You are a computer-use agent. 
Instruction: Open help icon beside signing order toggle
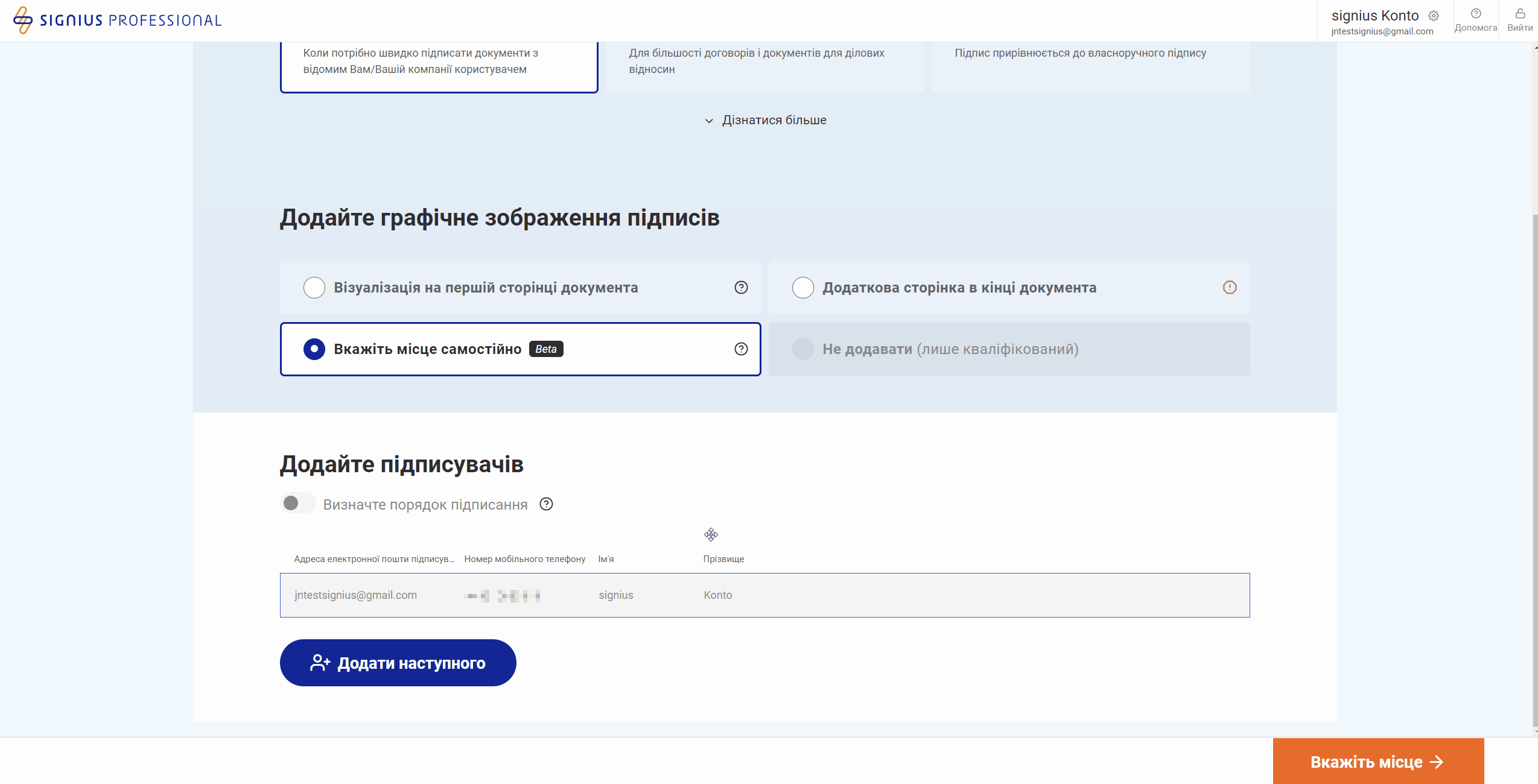[x=546, y=504]
